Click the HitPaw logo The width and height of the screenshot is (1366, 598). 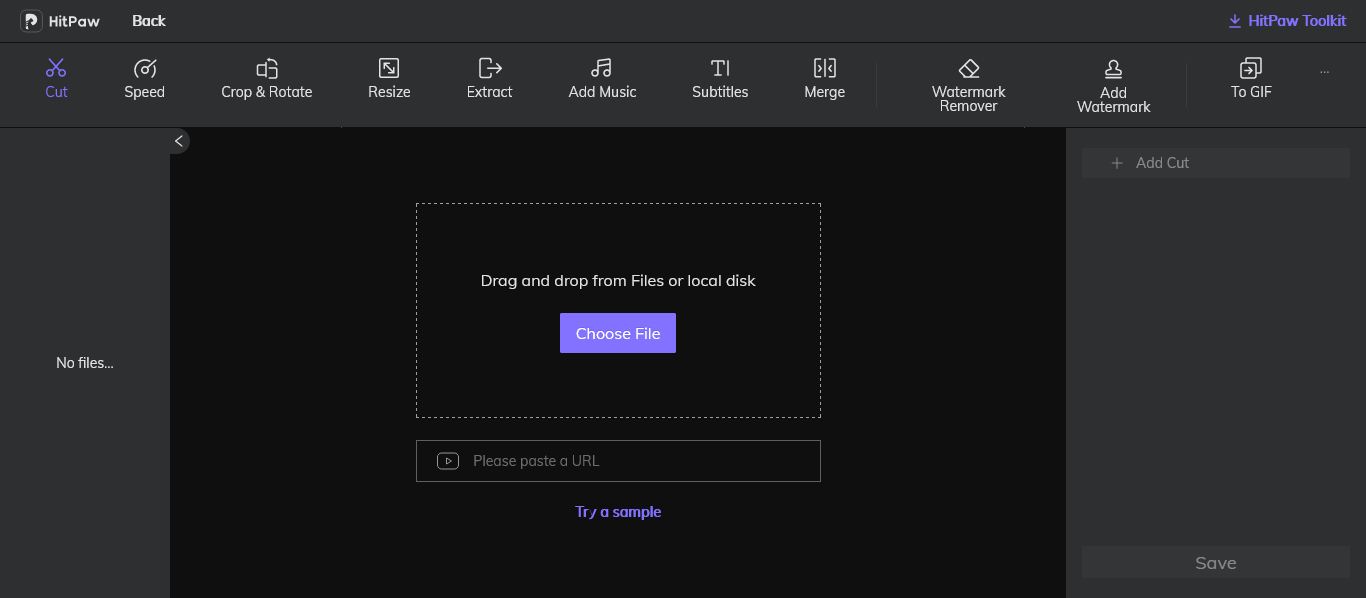[x=61, y=21]
